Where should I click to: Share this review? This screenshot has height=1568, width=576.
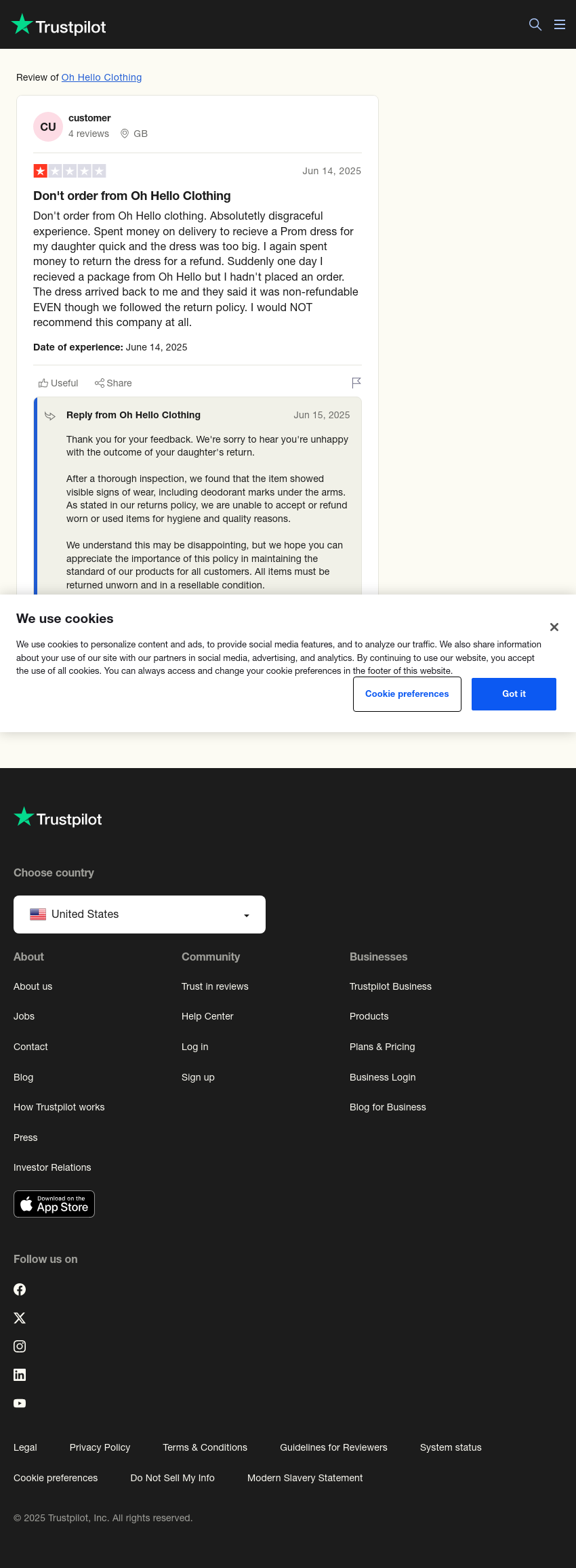pos(113,383)
